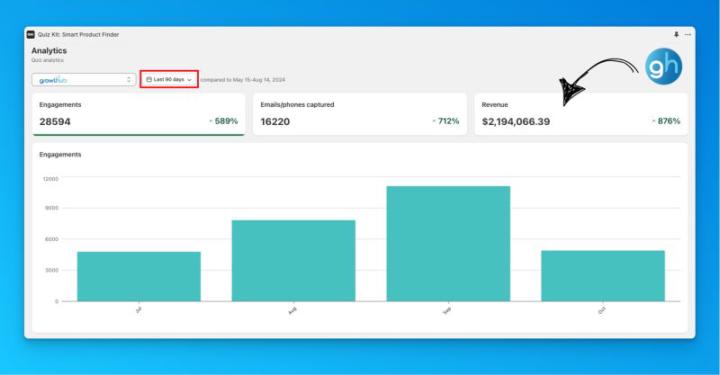The width and height of the screenshot is (720, 375).
Task: Click the Aug bar in the chart
Action: (293, 261)
